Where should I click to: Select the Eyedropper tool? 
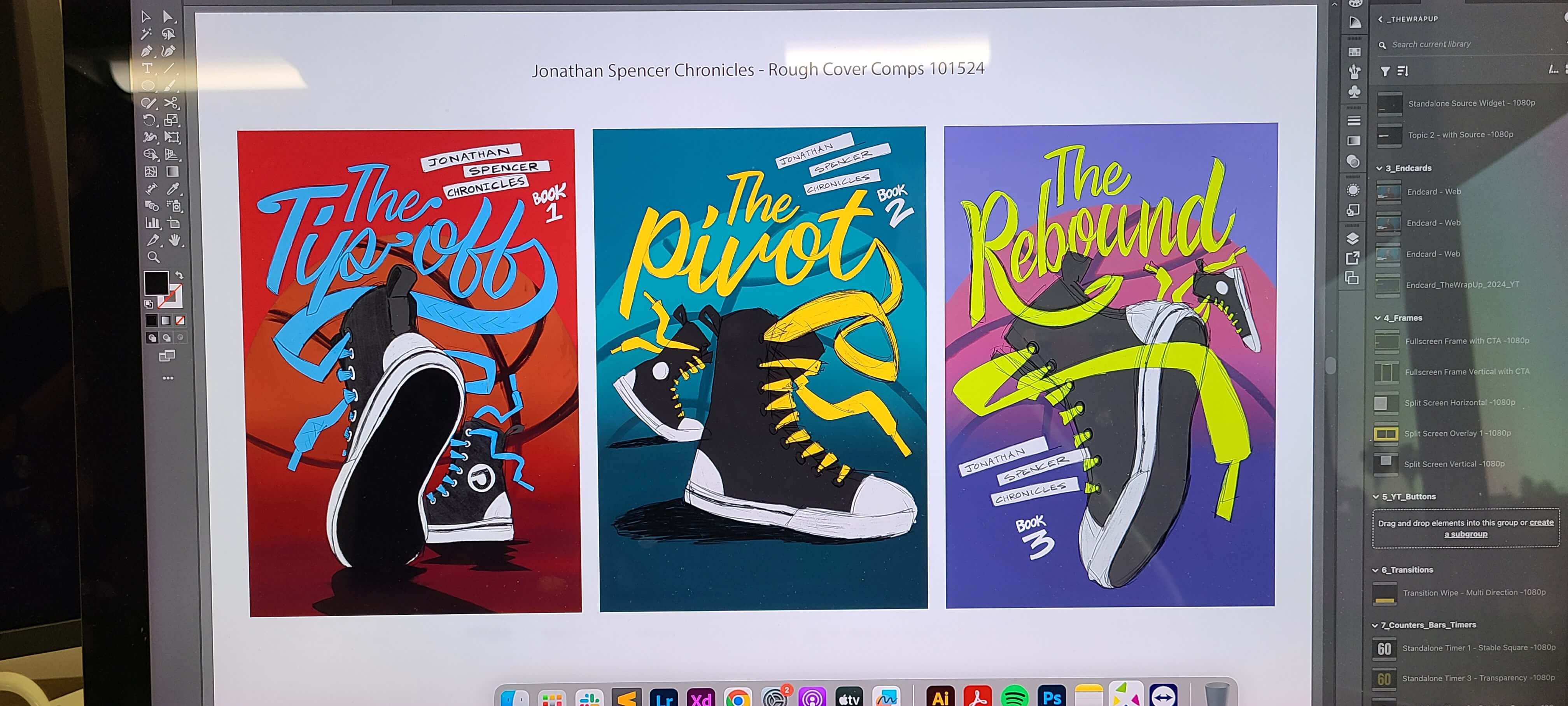(x=173, y=189)
